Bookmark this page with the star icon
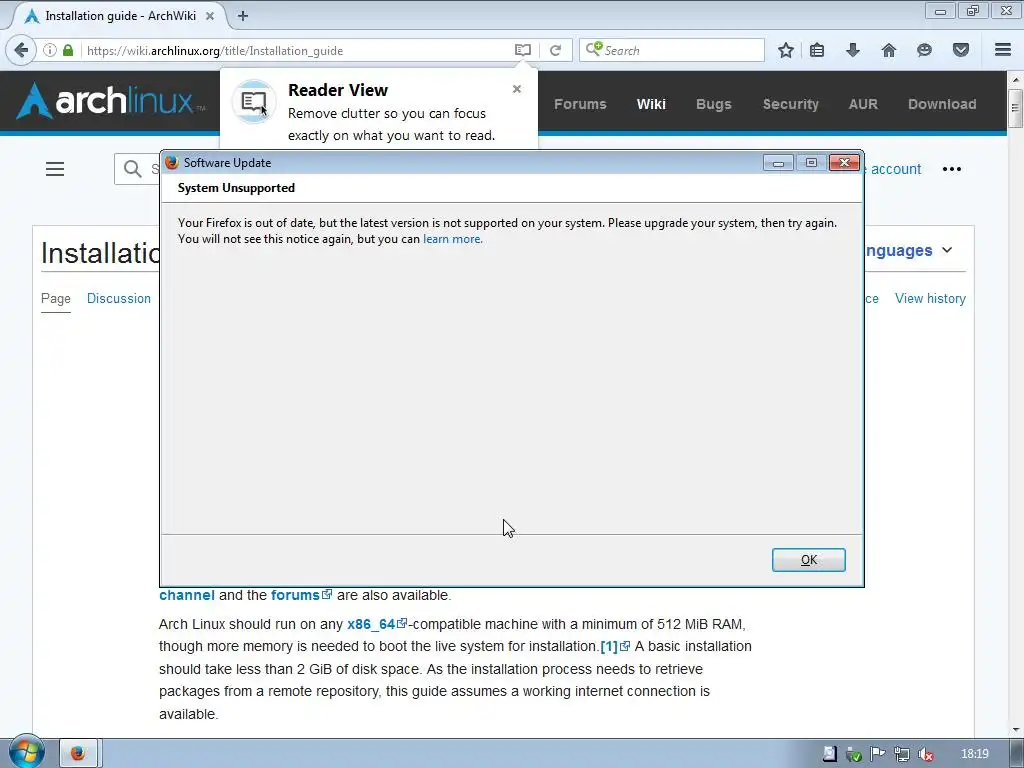 pos(786,50)
